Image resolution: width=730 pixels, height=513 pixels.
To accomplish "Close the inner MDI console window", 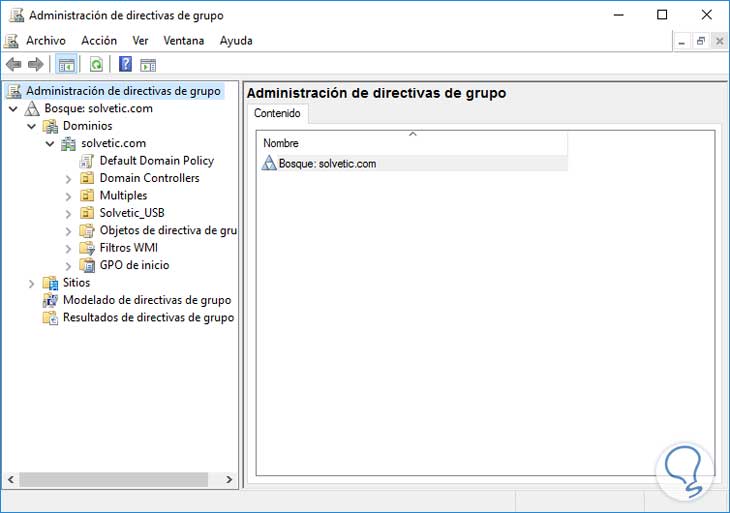I will 719,41.
